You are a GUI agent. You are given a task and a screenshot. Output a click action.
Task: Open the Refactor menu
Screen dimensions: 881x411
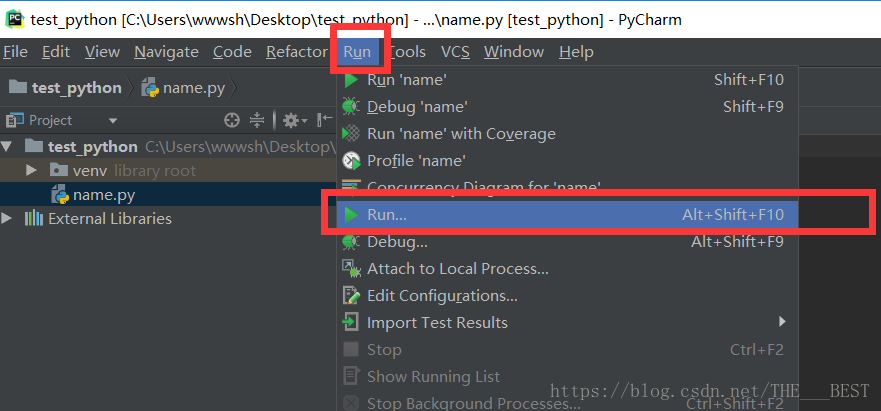click(297, 52)
